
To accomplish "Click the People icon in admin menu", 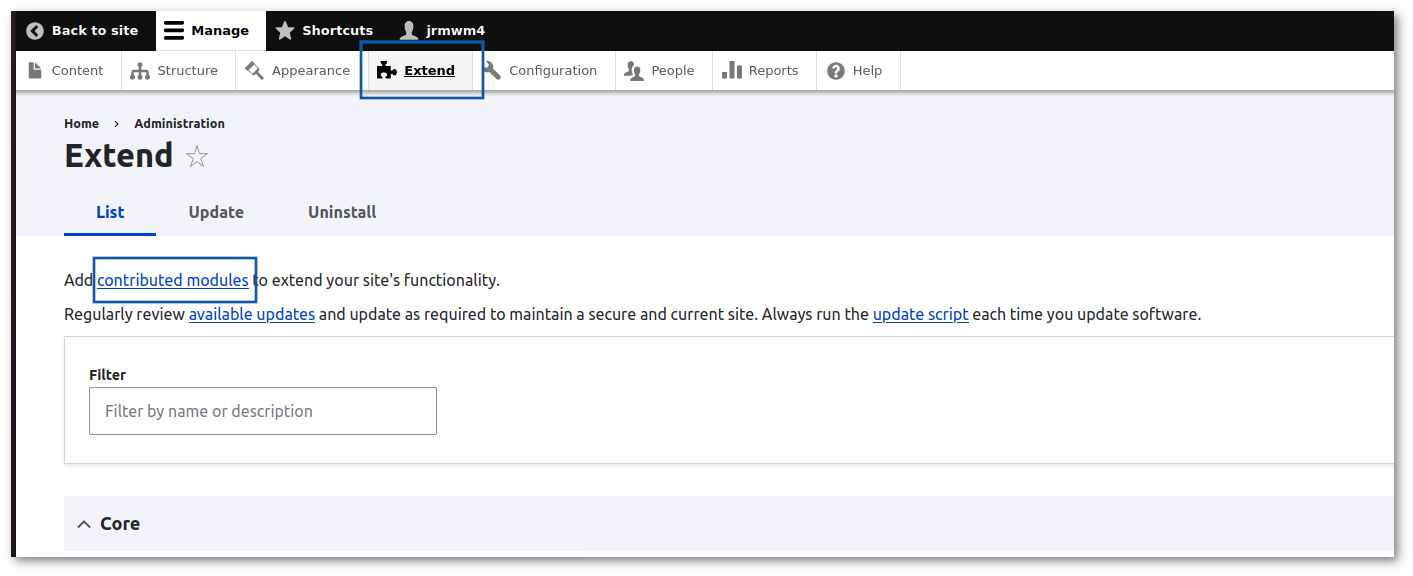I will (x=634, y=71).
